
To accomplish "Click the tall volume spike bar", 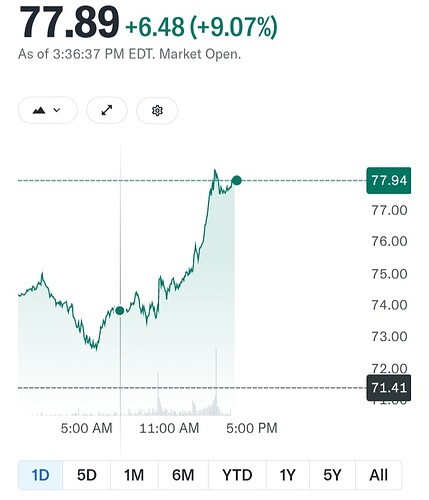I will click(216, 382).
